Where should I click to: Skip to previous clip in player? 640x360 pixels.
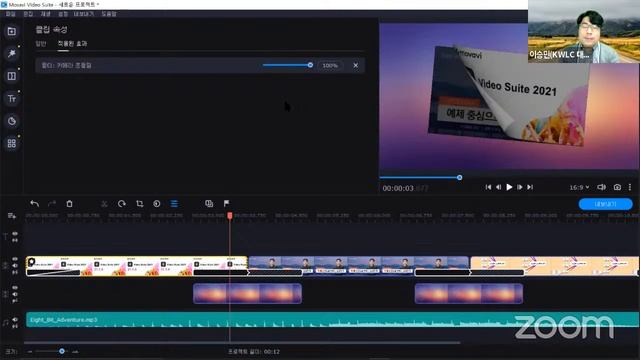(488, 187)
